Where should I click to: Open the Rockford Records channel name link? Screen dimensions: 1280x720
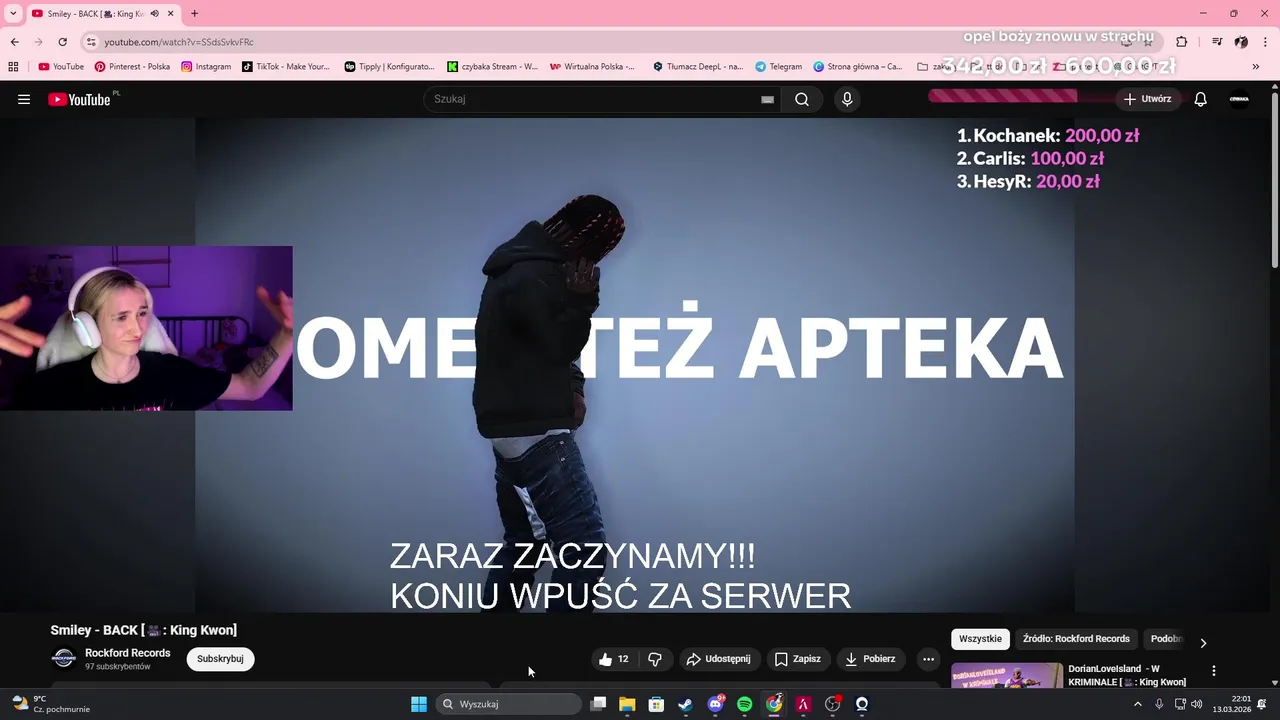click(x=128, y=653)
